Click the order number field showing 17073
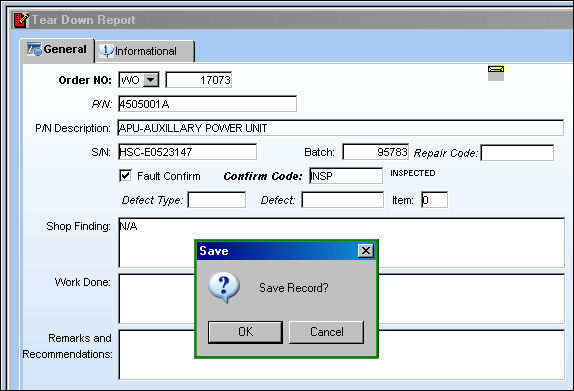The height and width of the screenshot is (391, 574). pyautogui.click(x=199, y=80)
